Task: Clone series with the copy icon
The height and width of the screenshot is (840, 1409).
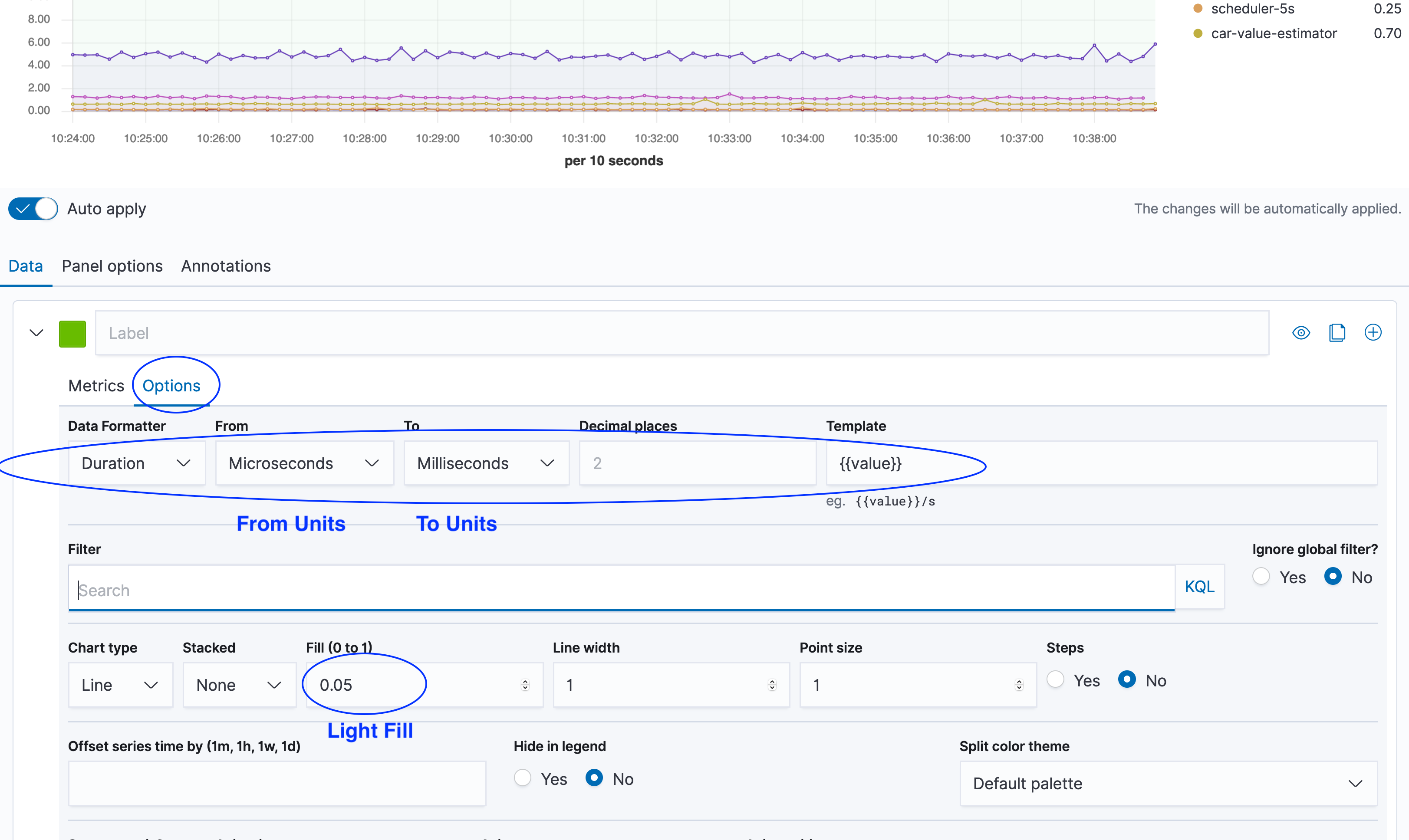Action: point(1337,333)
